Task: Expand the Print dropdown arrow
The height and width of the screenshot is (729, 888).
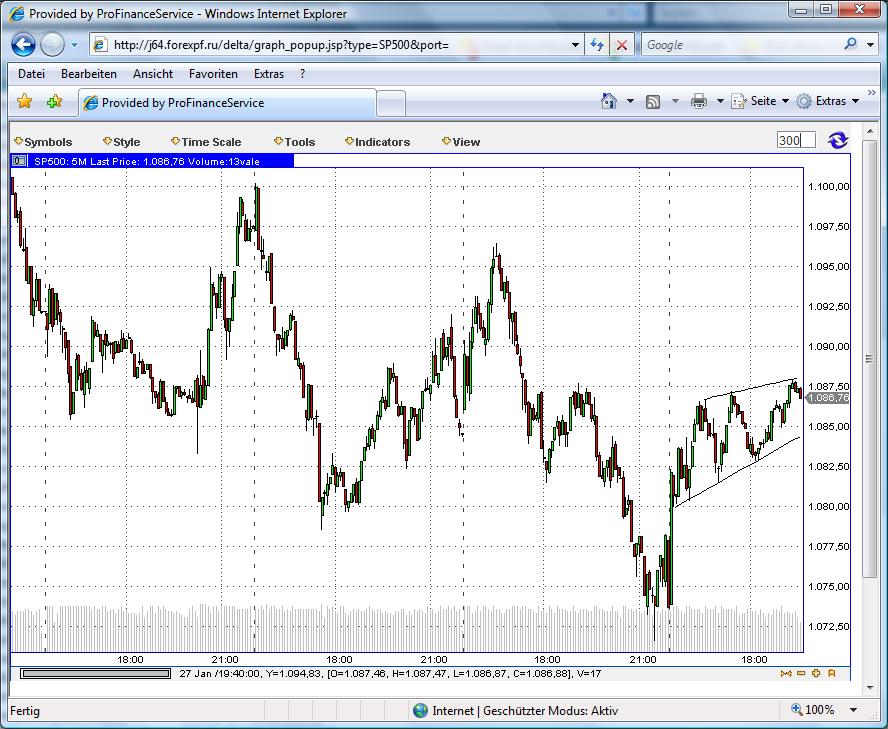Action: (720, 101)
